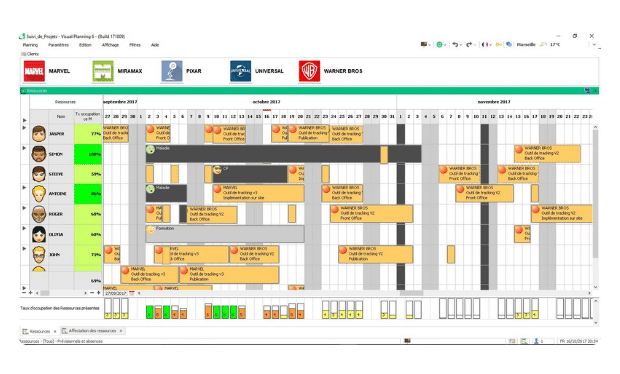Open the Aide menu
Image resolution: width=620 pixels, height=374 pixels.
[x=155, y=45]
